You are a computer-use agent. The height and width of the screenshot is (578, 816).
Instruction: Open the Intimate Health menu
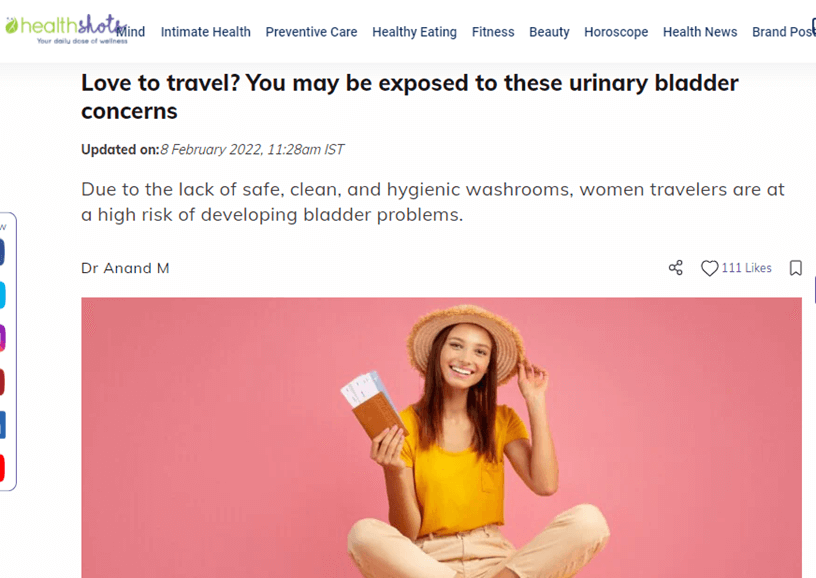(x=206, y=32)
